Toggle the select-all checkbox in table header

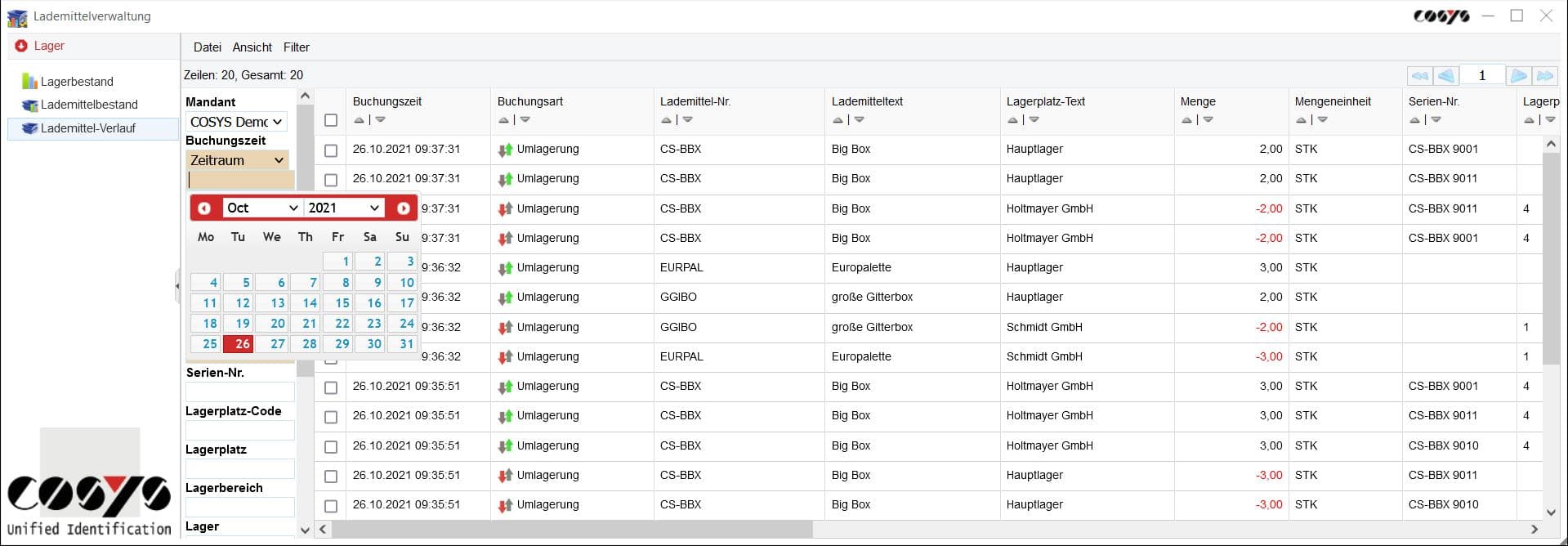[331, 120]
